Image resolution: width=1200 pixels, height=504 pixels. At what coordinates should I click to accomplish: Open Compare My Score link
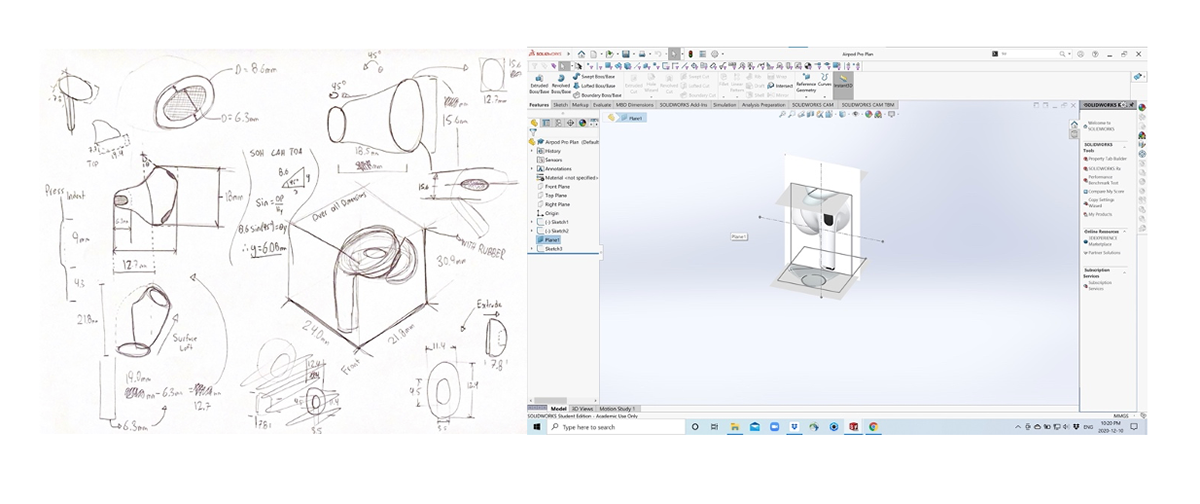1104,191
